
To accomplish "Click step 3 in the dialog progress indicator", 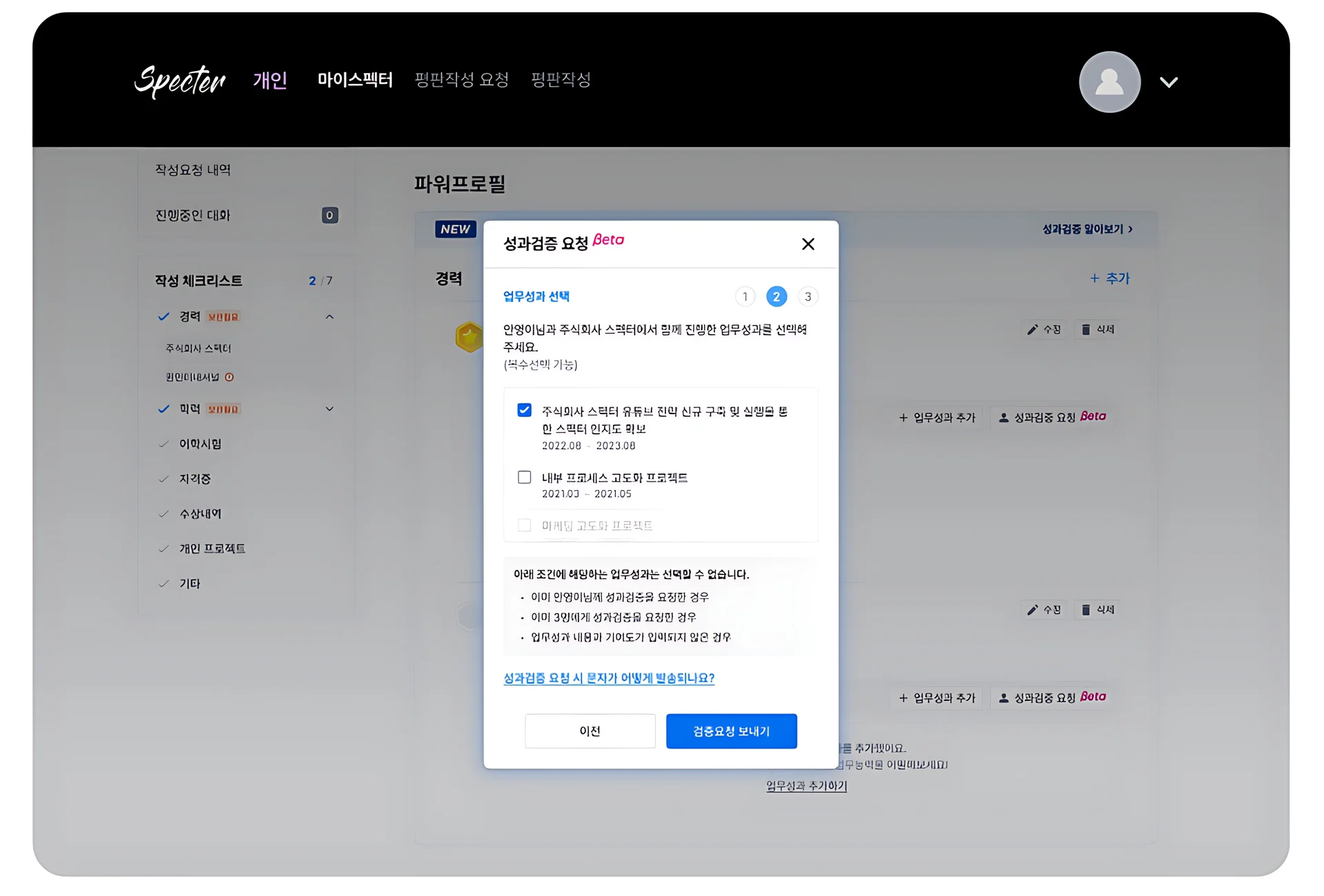I will [x=808, y=296].
